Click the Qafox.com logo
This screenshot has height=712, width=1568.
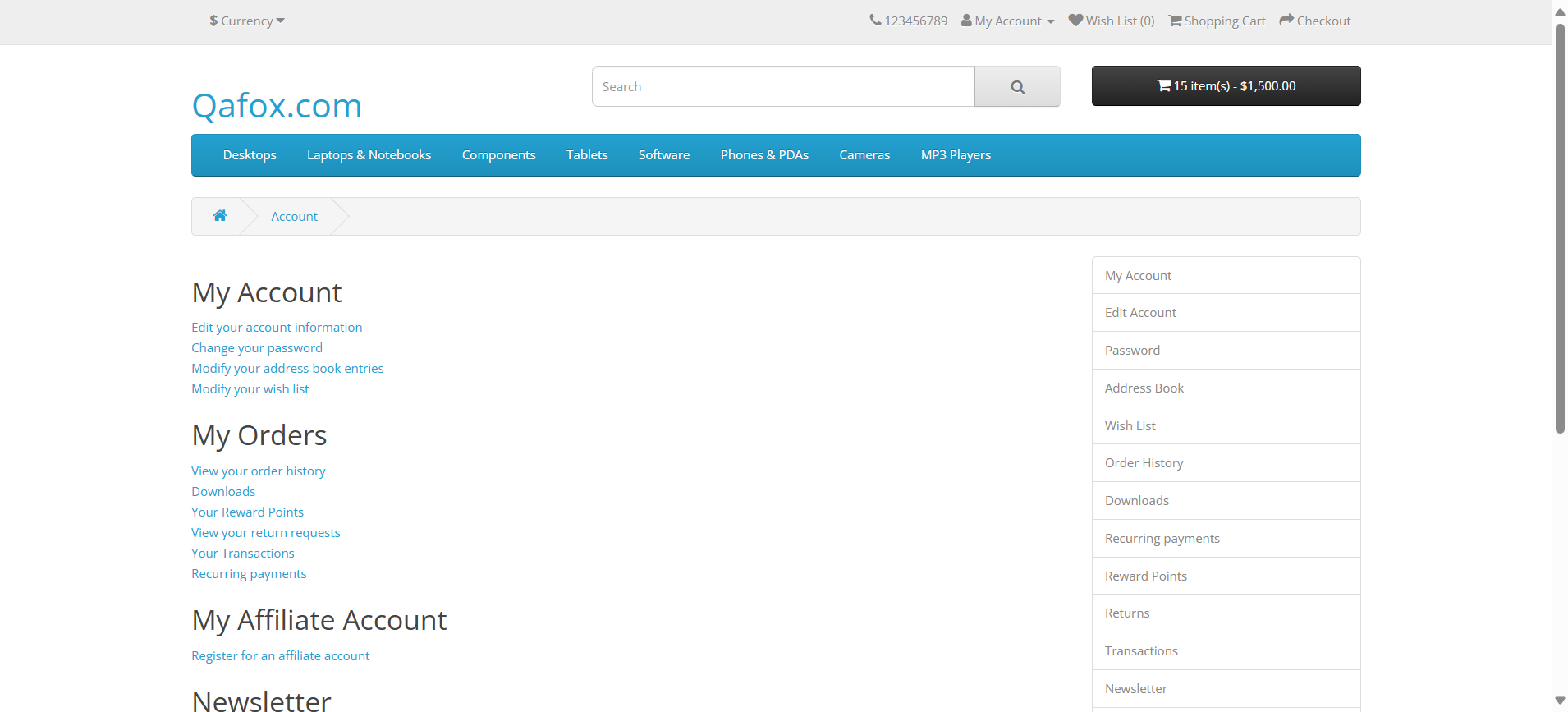click(277, 106)
